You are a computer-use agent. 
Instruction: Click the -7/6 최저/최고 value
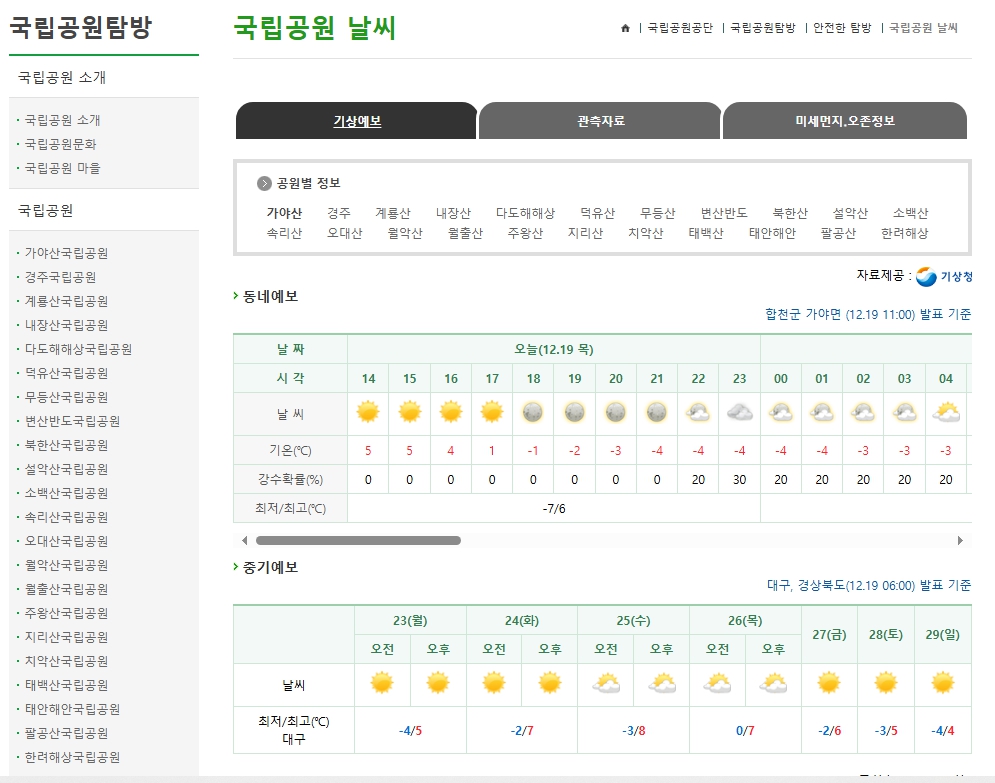tap(554, 508)
